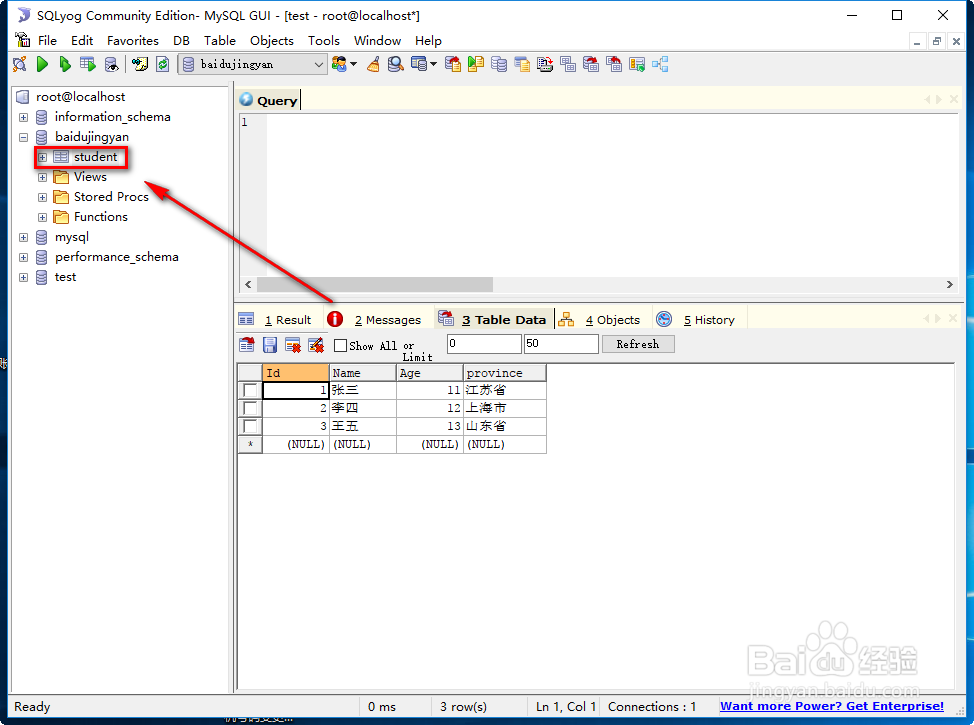
Task: Open the File menu
Action: [x=47, y=40]
